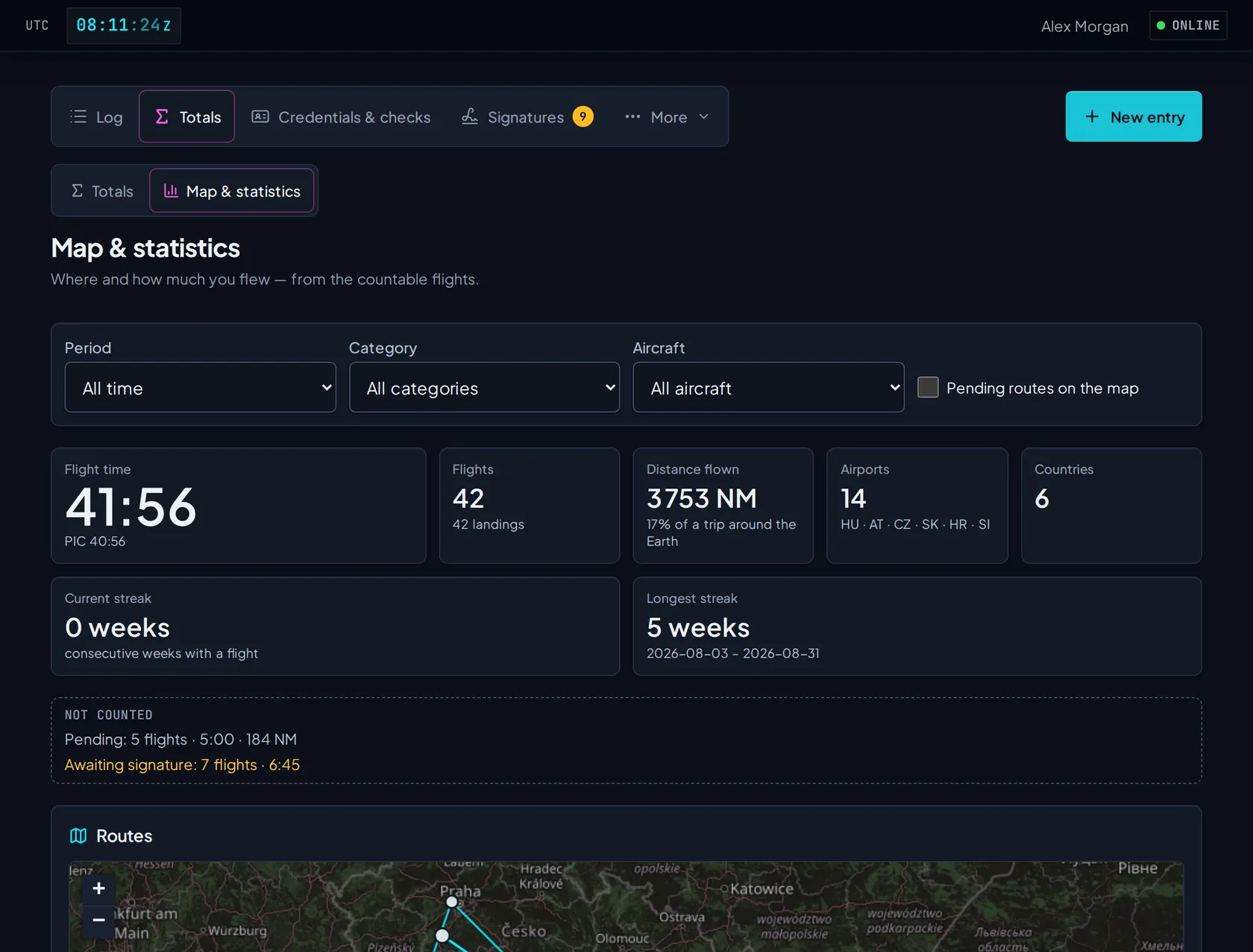The width and height of the screenshot is (1253, 952).
Task: Click the New entry button
Action: [x=1134, y=116]
